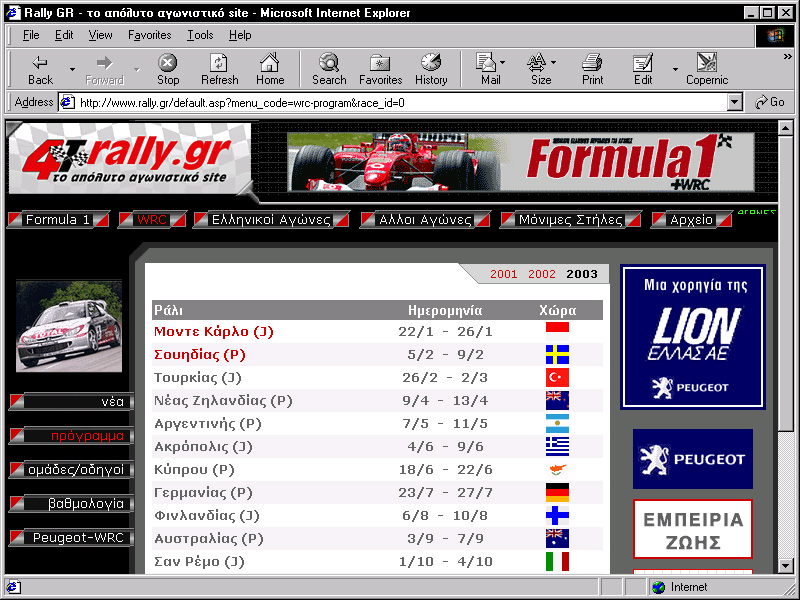Click the Greece flag in Ακρόπολις row
This screenshot has height=600, width=800.
pos(557,446)
